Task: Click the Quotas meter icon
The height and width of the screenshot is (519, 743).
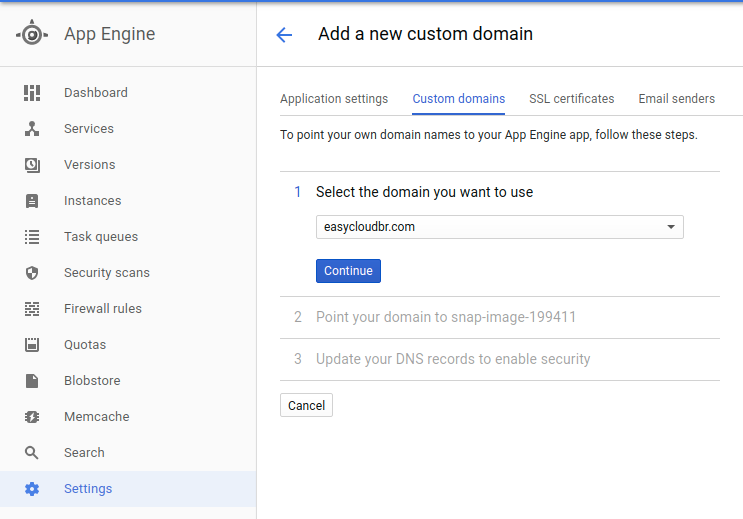Action: point(32,345)
